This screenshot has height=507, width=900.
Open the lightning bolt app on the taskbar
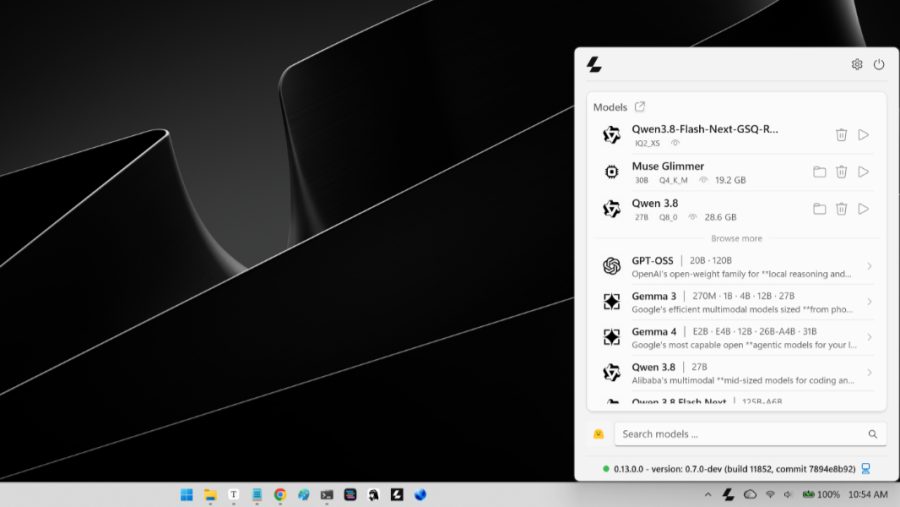[x=397, y=495]
